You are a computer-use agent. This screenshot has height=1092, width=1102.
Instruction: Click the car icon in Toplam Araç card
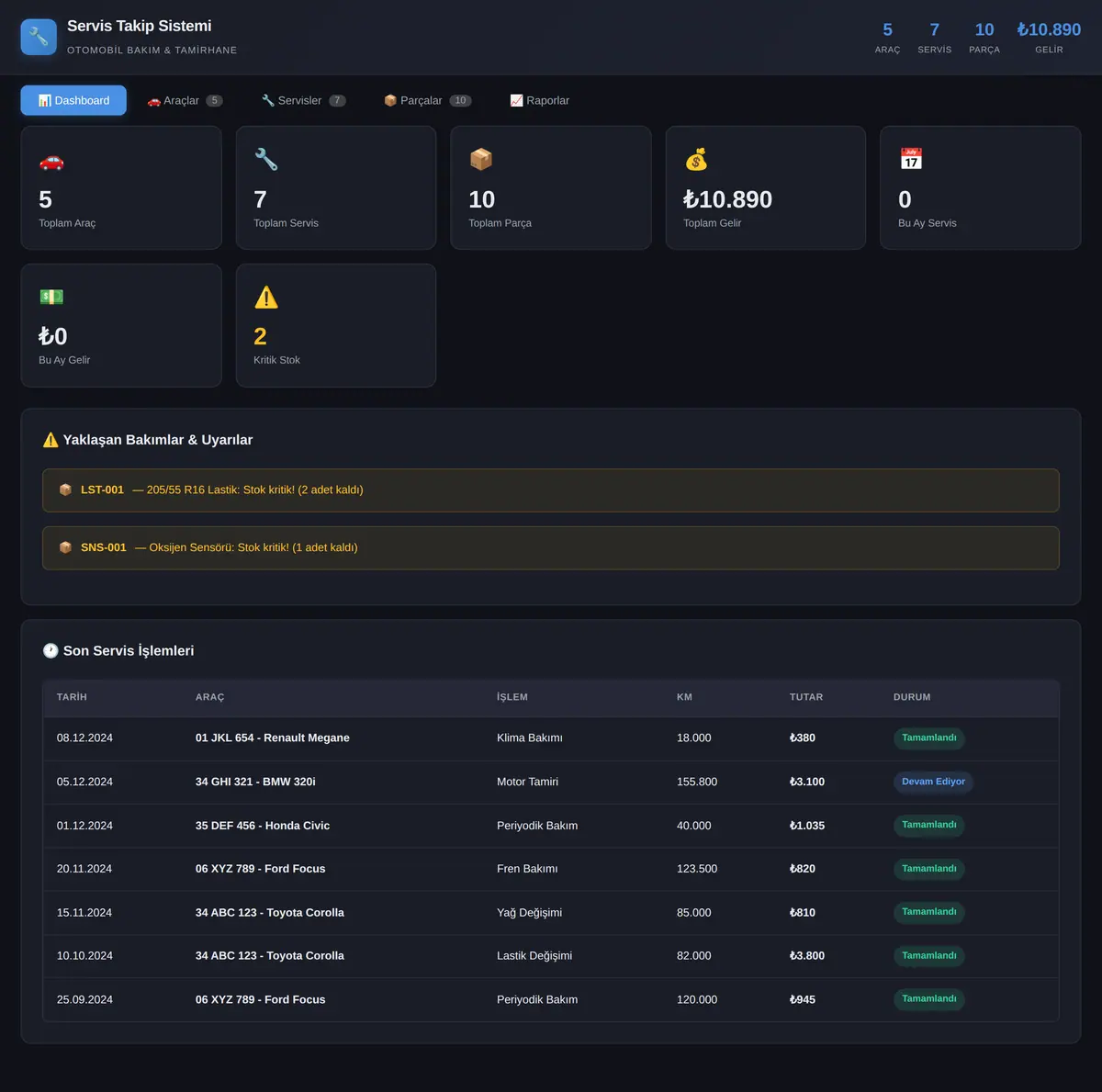(x=51, y=161)
